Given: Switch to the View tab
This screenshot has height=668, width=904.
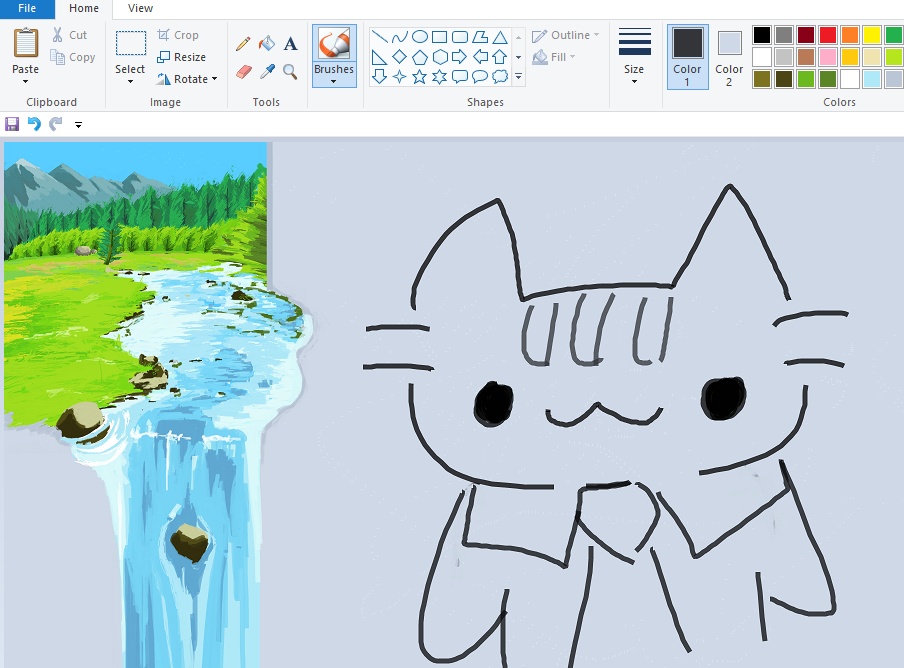Looking at the screenshot, I should coord(140,8).
